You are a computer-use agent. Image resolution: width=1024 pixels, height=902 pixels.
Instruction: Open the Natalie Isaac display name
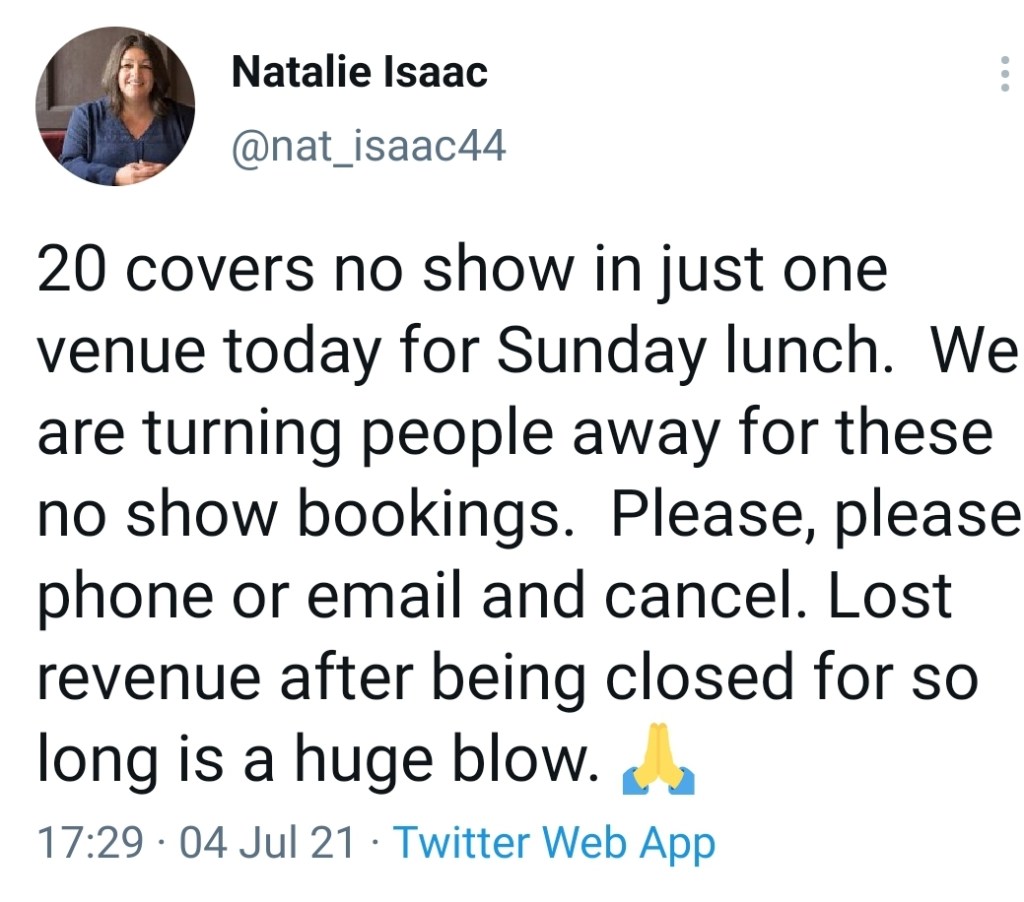(359, 72)
